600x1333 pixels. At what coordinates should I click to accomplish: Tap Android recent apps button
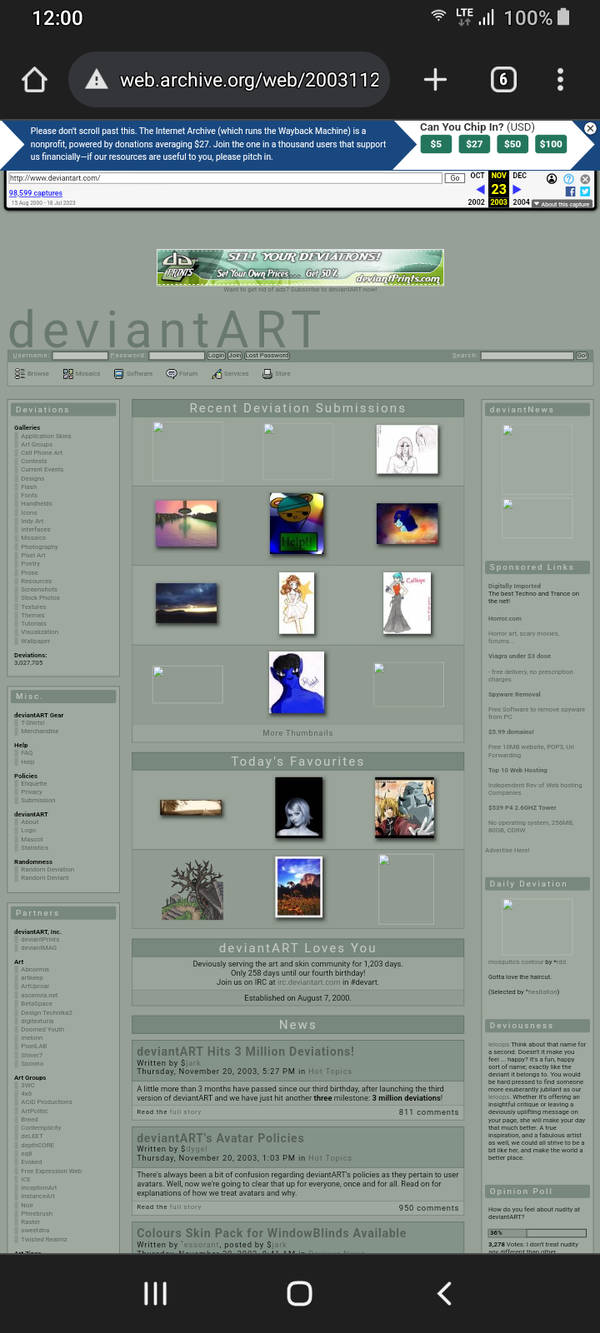click(155, 1293)
